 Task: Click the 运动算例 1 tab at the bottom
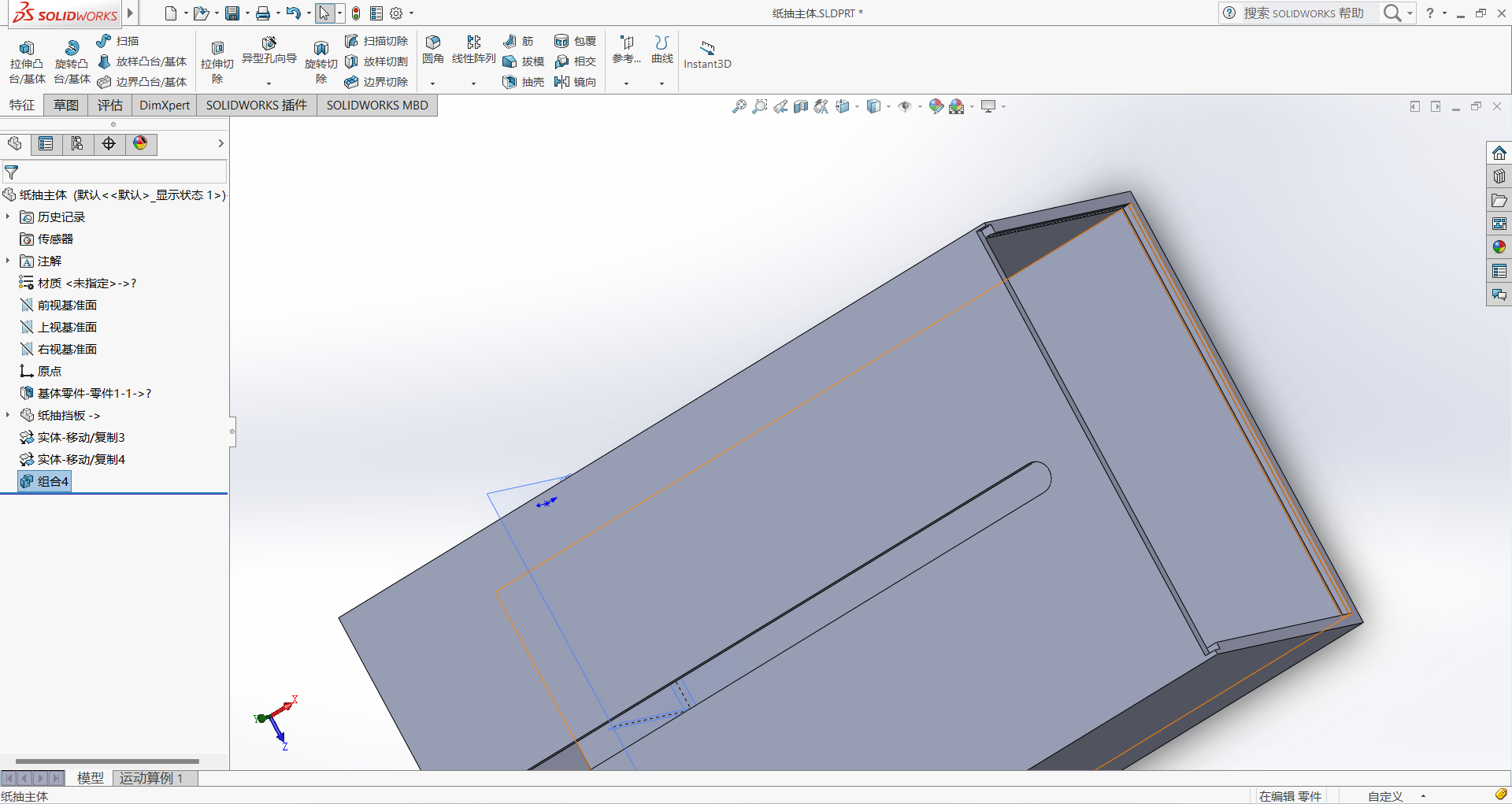[x=151, y=778]
